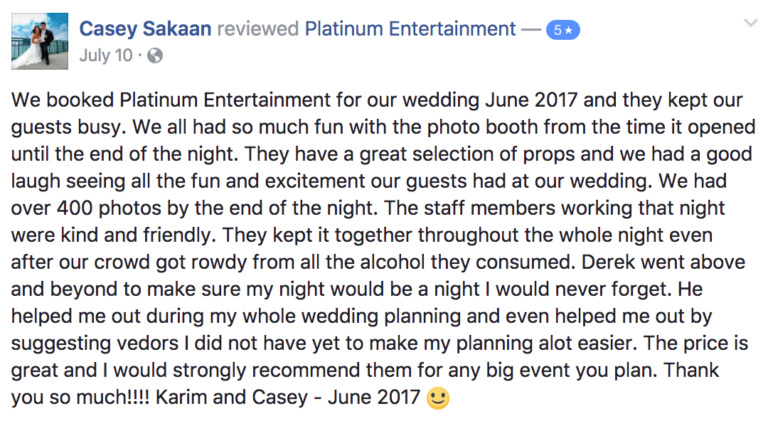768x421 pixels.
Task: Click the 5-star rating badge
Action: click(563, 31)
